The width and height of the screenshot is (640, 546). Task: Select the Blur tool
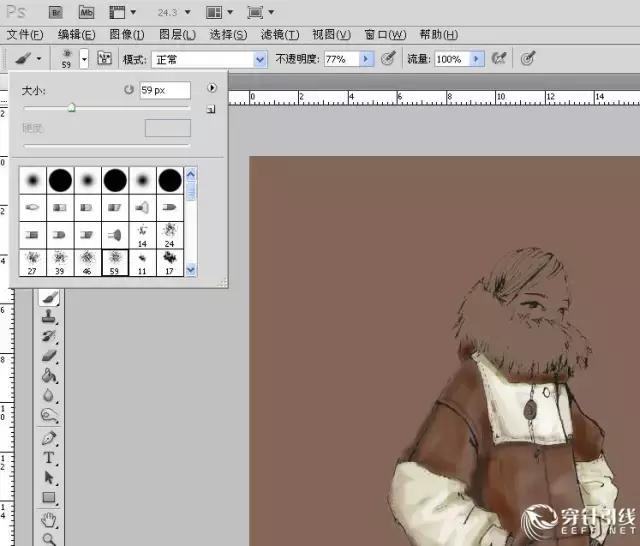[49, 395]
